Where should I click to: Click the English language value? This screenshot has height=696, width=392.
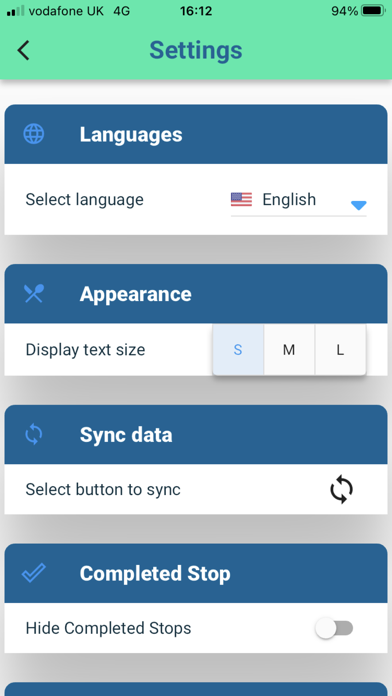[289, 199]
